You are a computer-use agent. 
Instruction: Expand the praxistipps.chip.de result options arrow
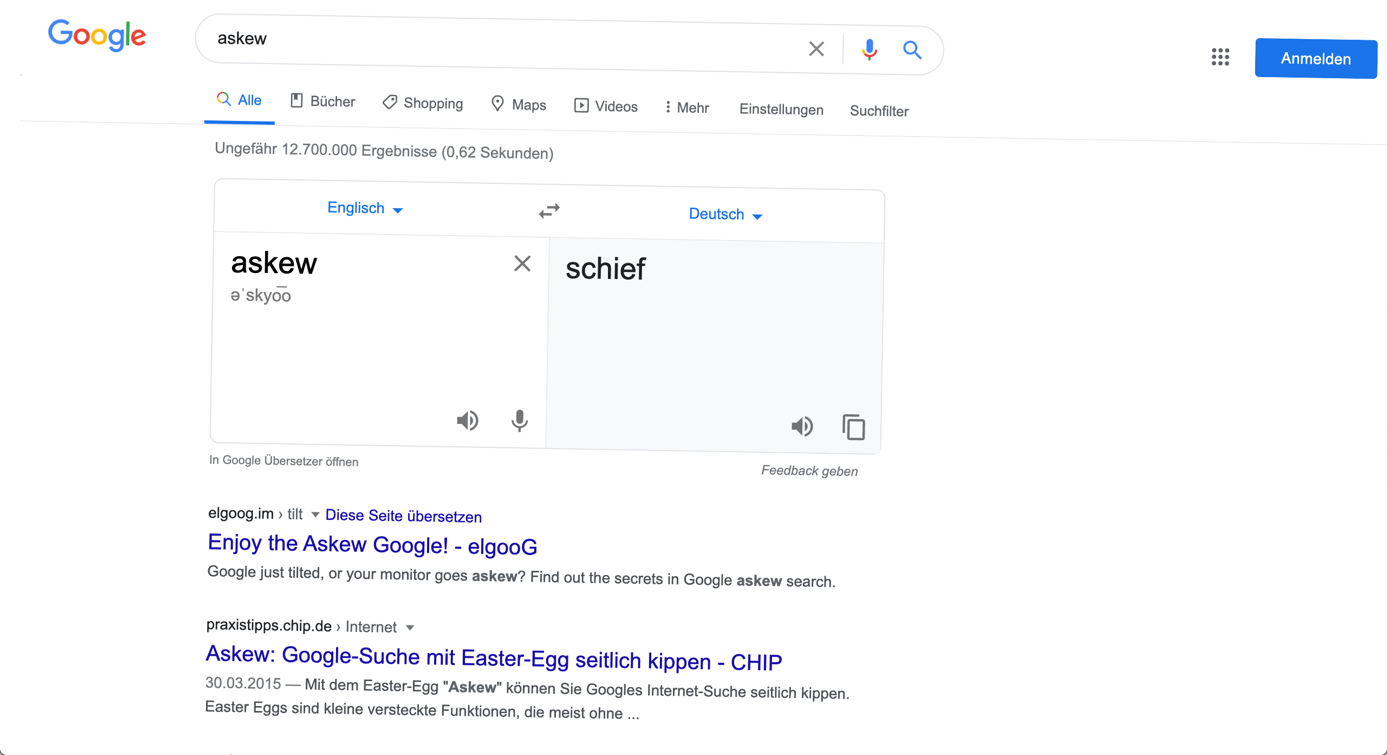pyautogui.click(x=410, y=628)
